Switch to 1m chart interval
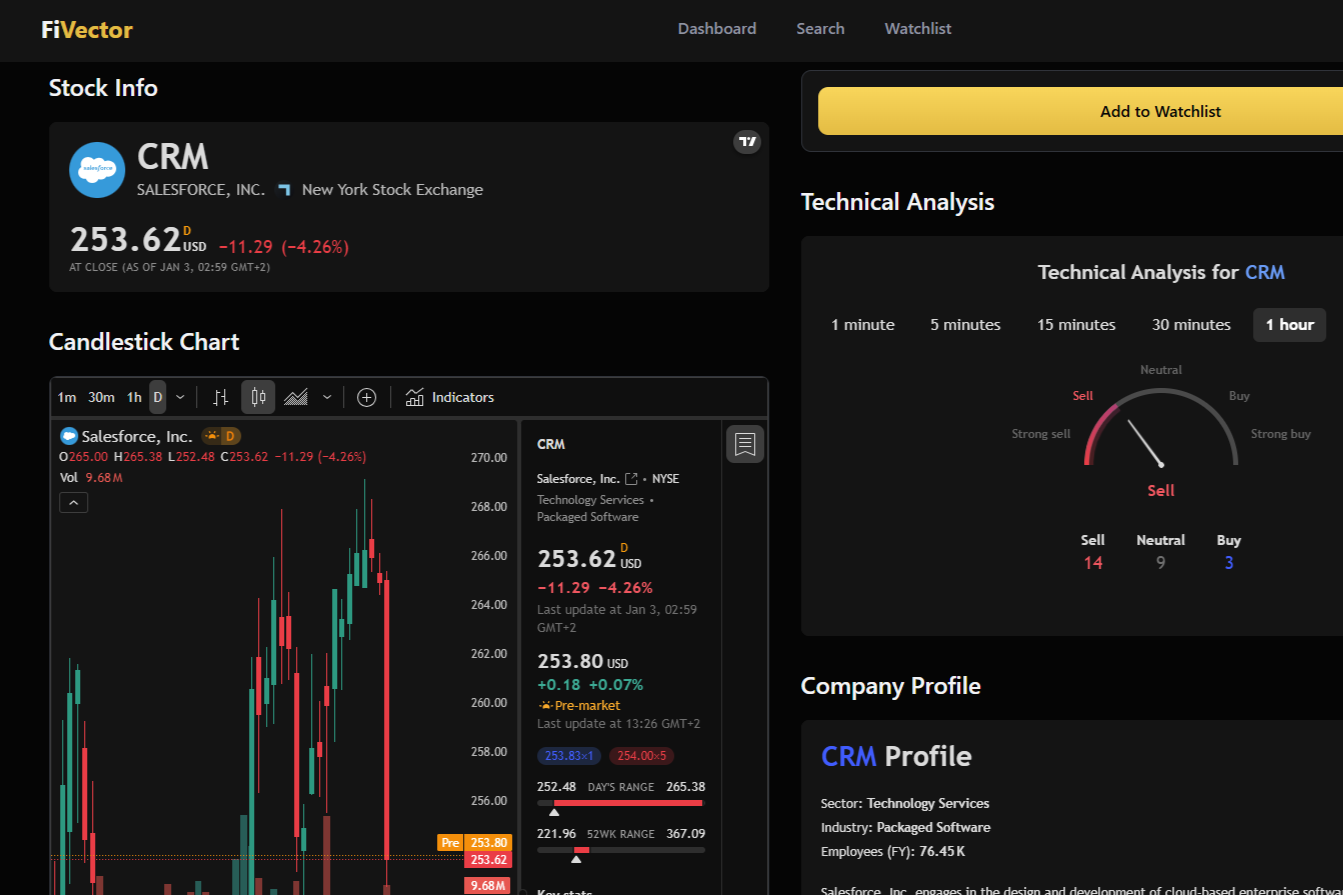 67,397
